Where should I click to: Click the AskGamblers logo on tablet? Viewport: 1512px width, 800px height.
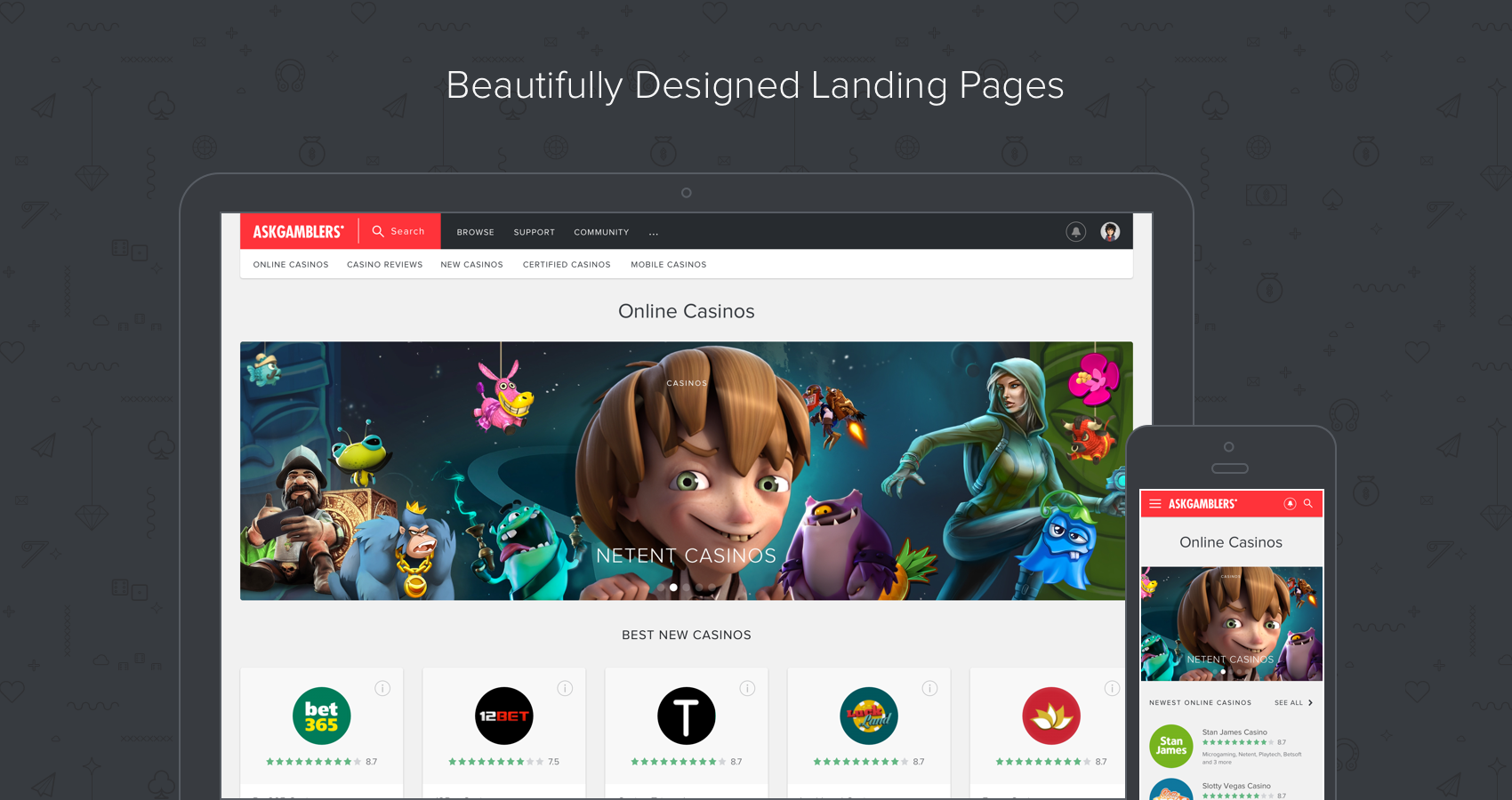[x=298, y=232]
